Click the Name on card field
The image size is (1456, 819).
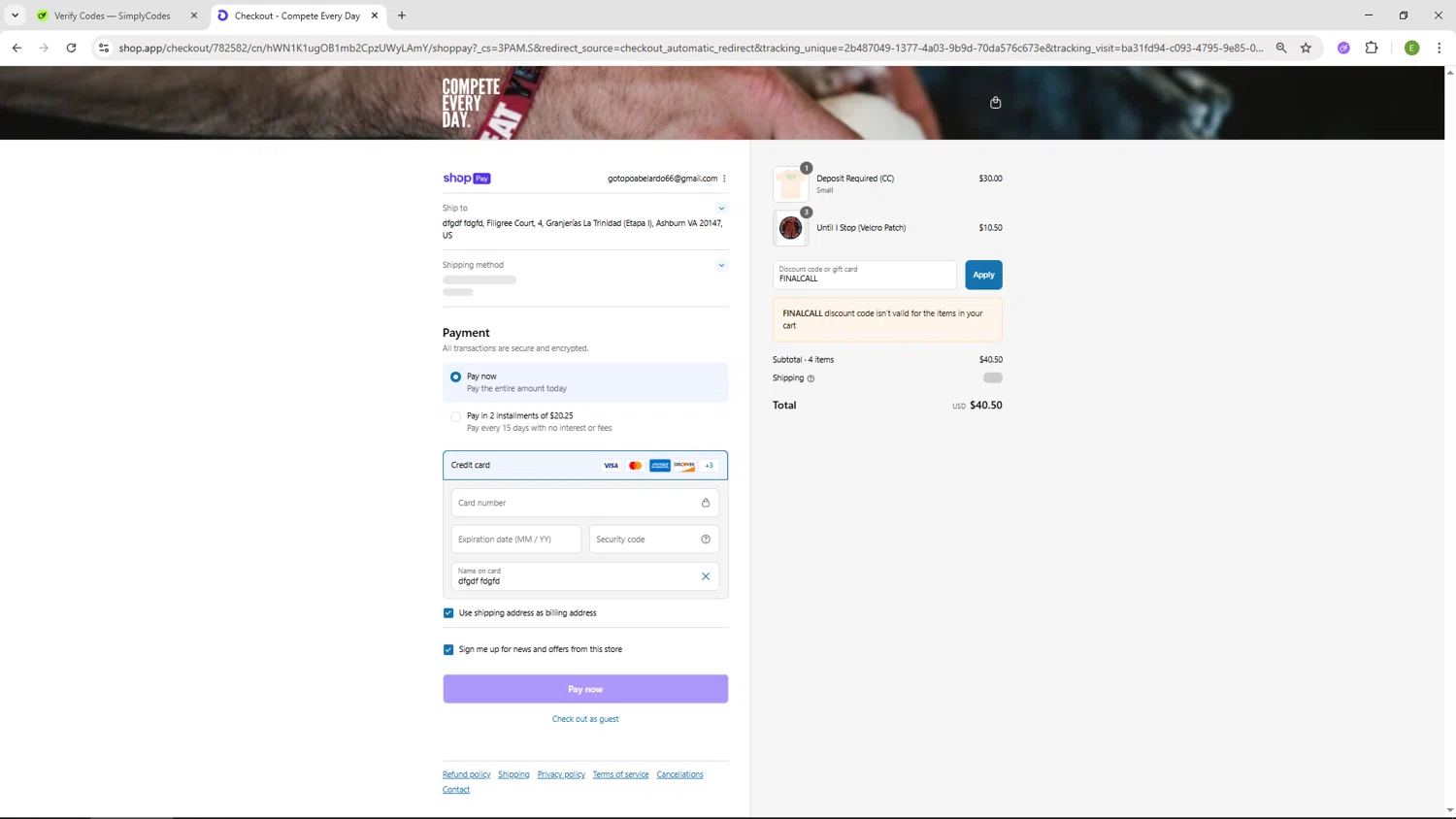click(585, 576)
